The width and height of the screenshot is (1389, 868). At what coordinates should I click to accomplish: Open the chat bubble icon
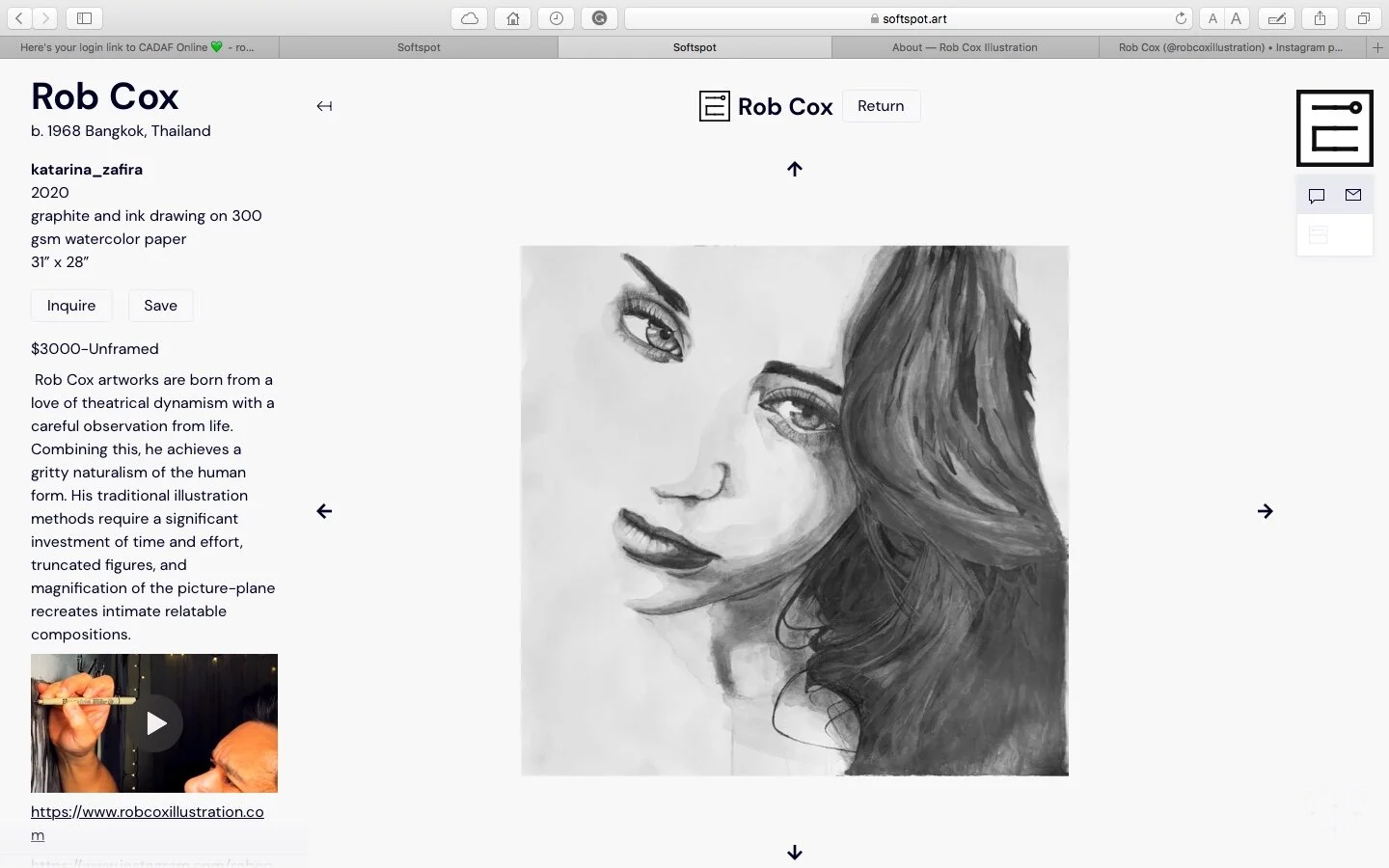tap(1317, 196)
